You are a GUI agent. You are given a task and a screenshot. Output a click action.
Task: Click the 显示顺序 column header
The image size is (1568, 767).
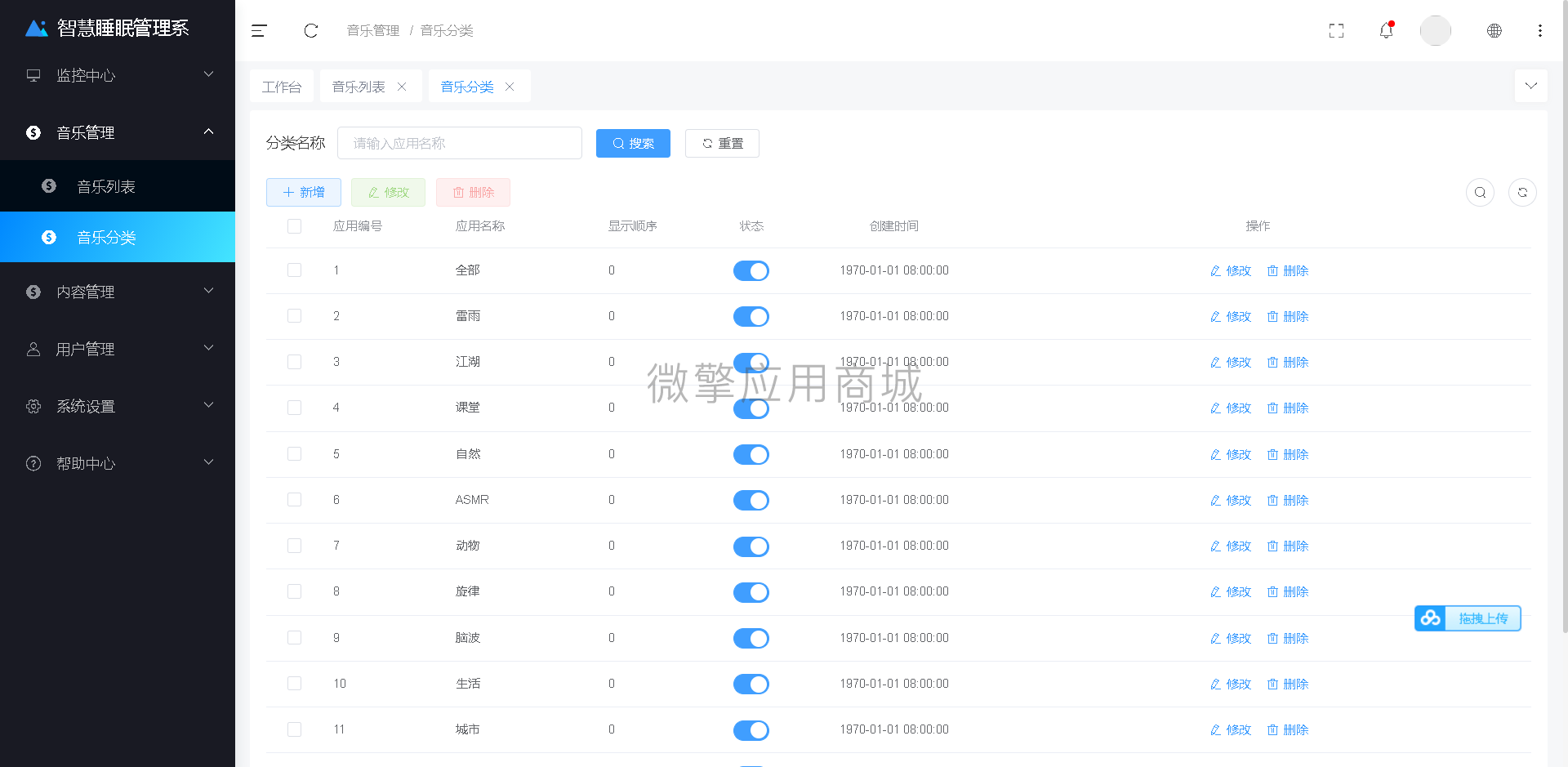(633, 226)
